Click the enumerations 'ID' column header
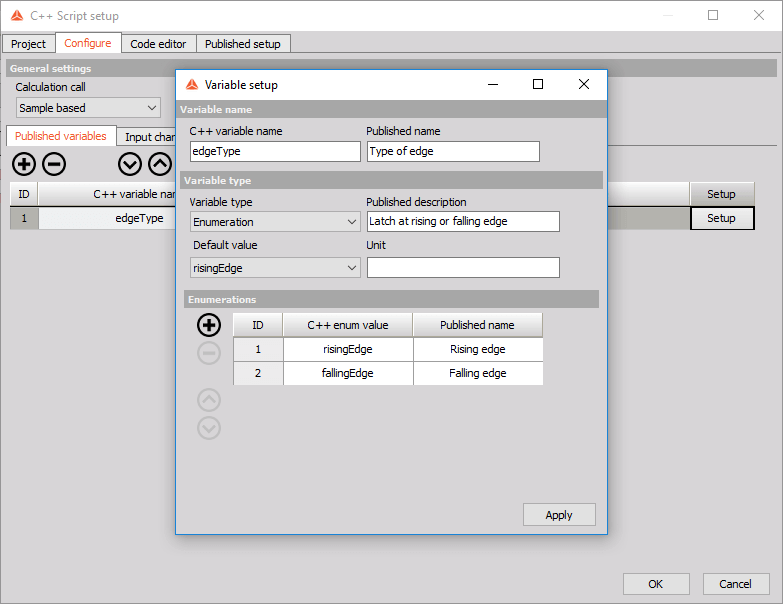 [x=258, y=325]
